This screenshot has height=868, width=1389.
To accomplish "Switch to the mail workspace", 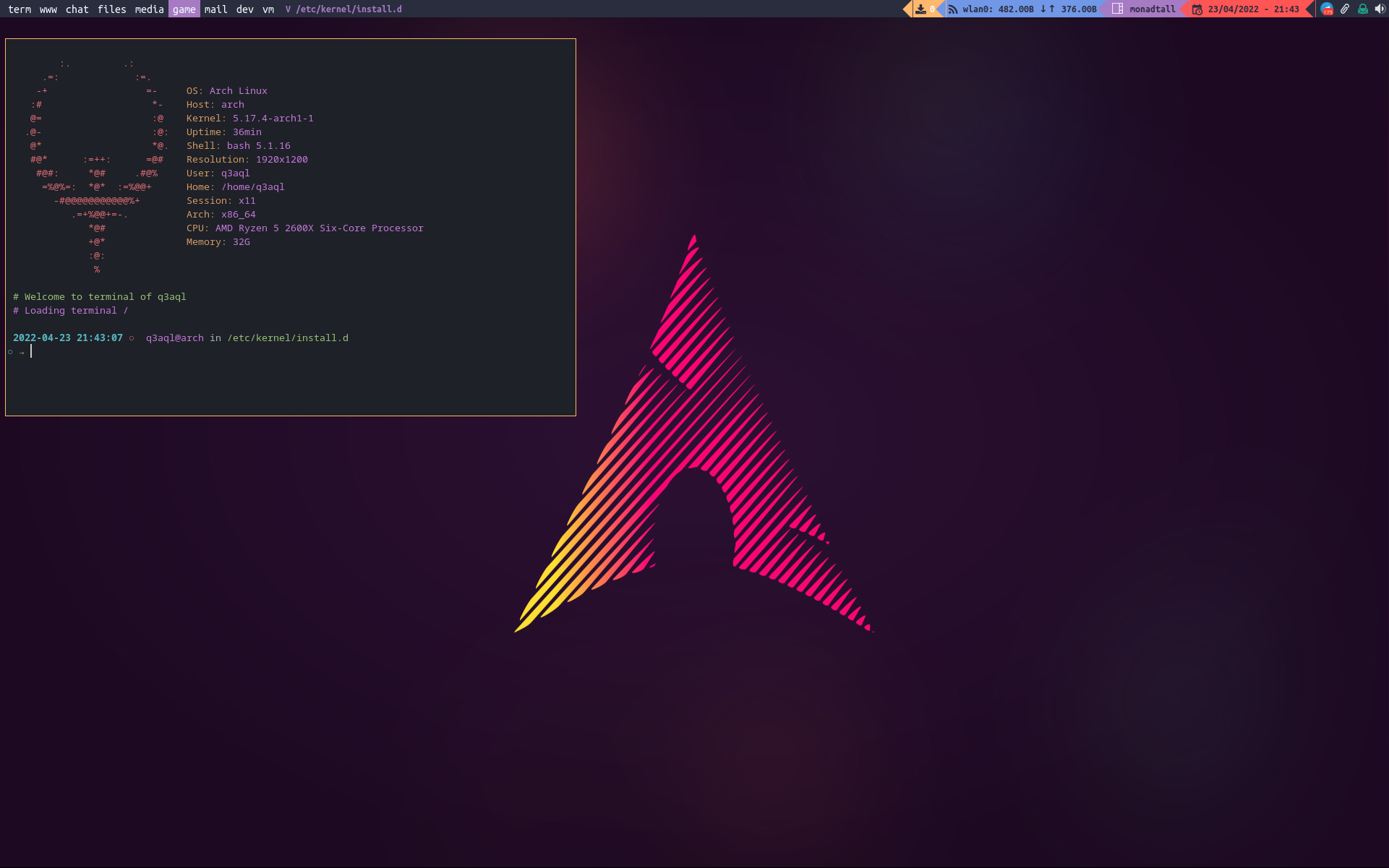I will [x=216, y=9].
